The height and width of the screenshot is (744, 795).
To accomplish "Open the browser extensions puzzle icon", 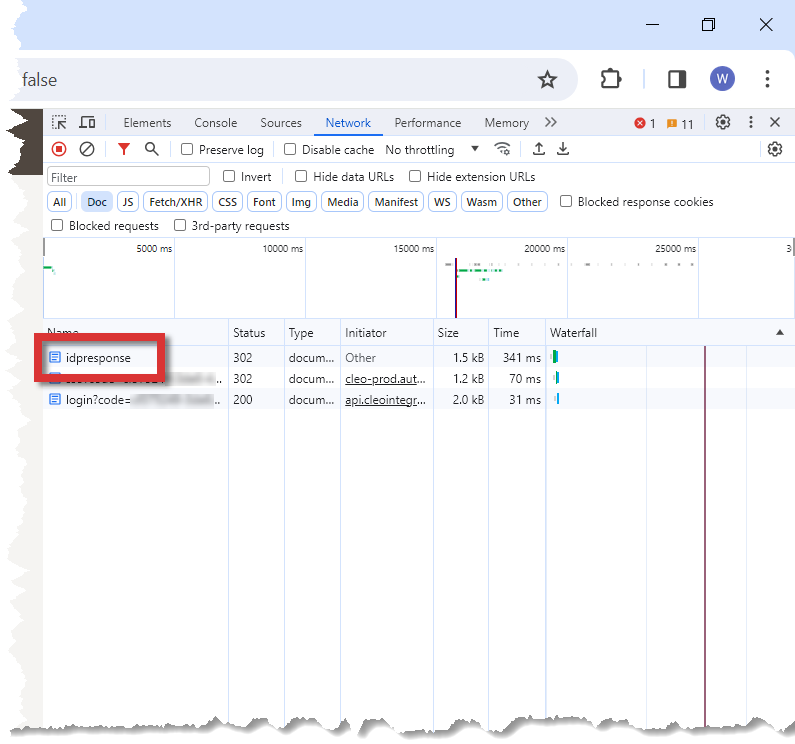I will click(610, 79).
